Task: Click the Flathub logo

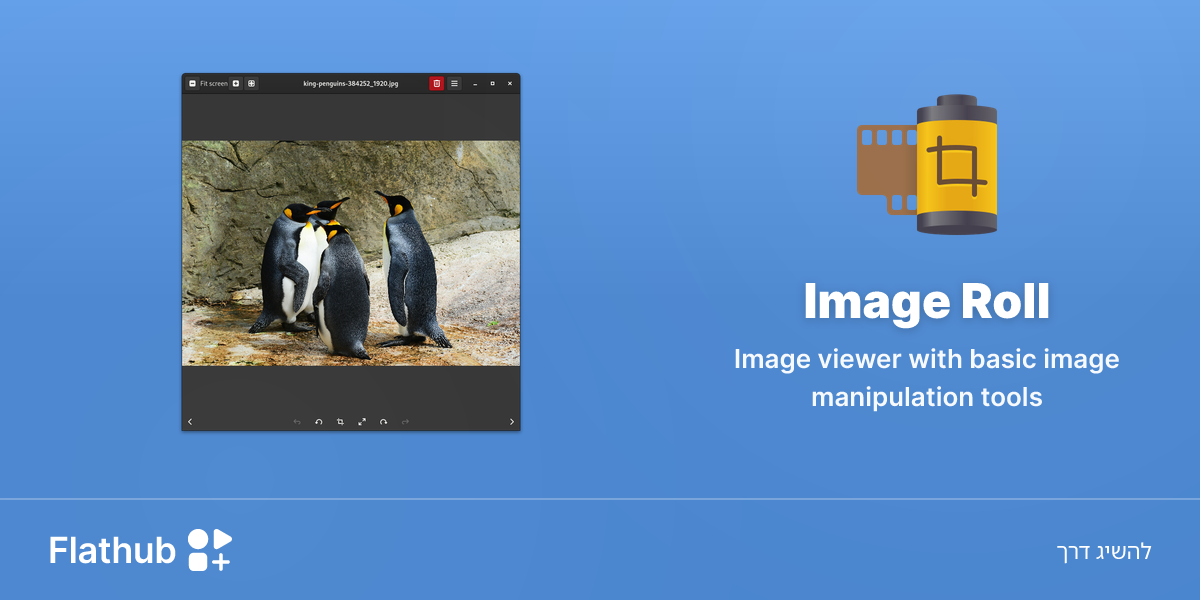Action: pos(140,550)
